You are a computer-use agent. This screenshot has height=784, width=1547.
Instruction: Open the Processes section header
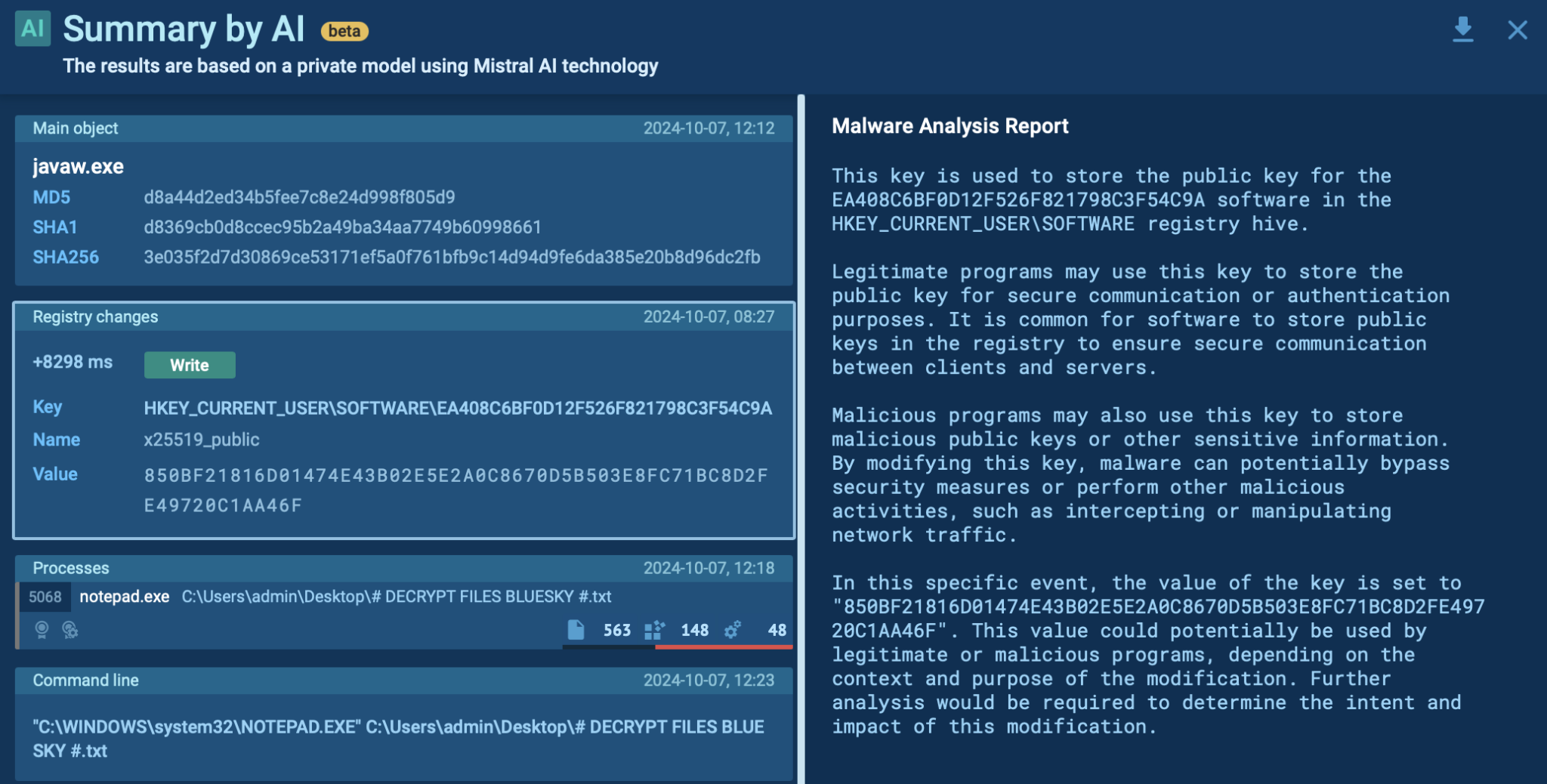tap(404, 568)
